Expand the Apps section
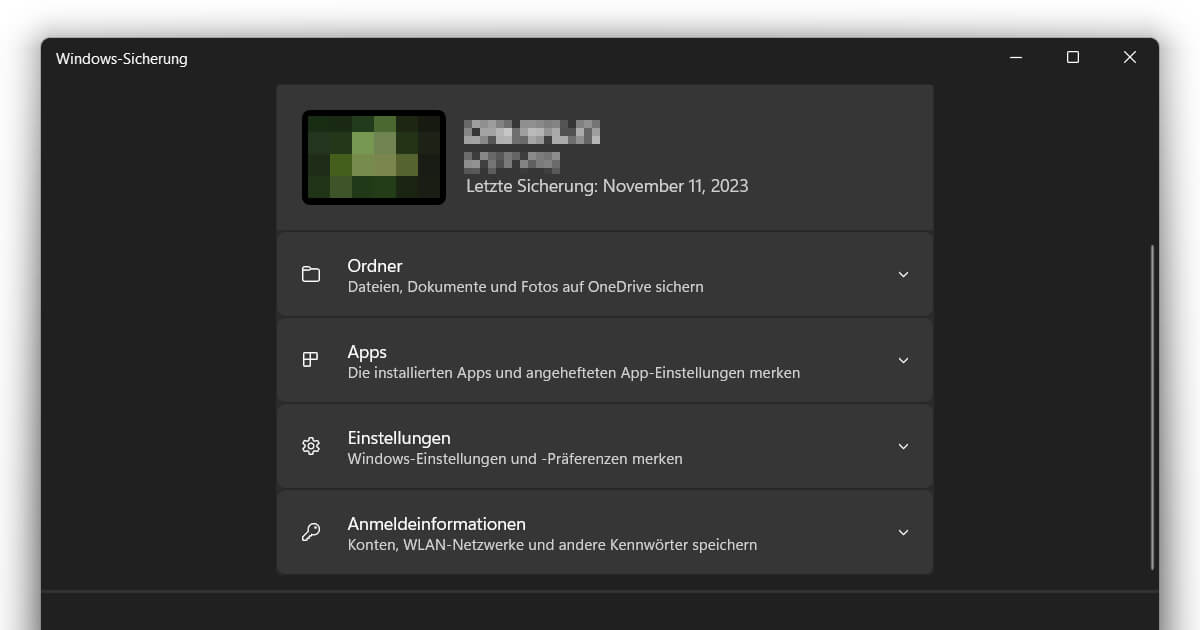1200x630 pixels. tap(903, 359)
